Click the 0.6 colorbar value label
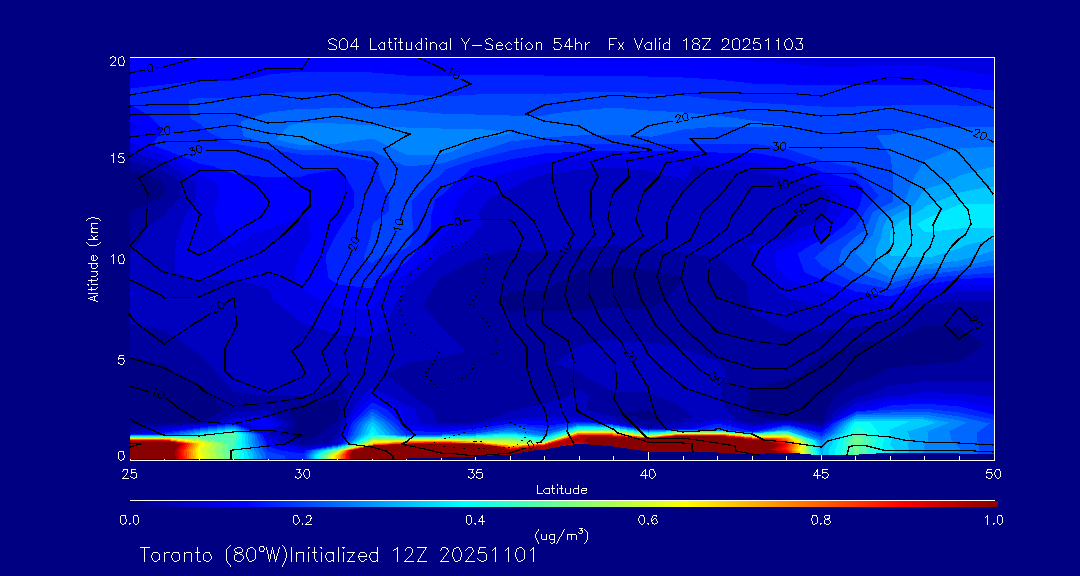Viewport: 1080px width, 576px height. 648,520
